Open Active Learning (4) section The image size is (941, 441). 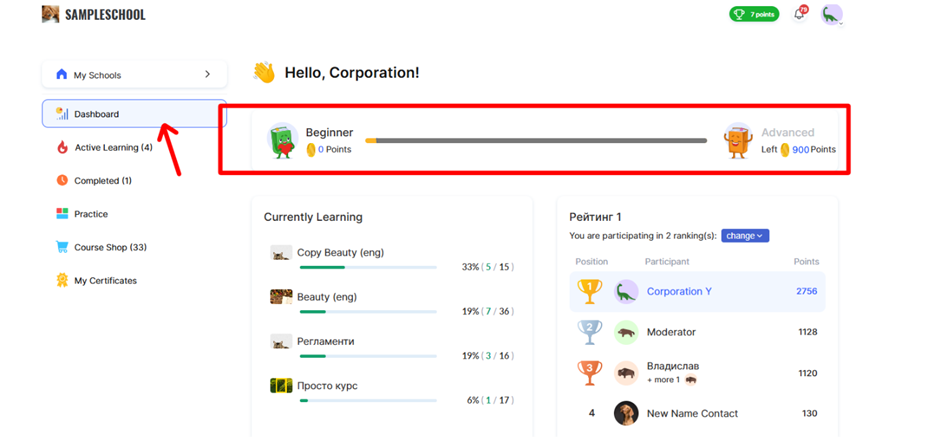tap(113, 148)
